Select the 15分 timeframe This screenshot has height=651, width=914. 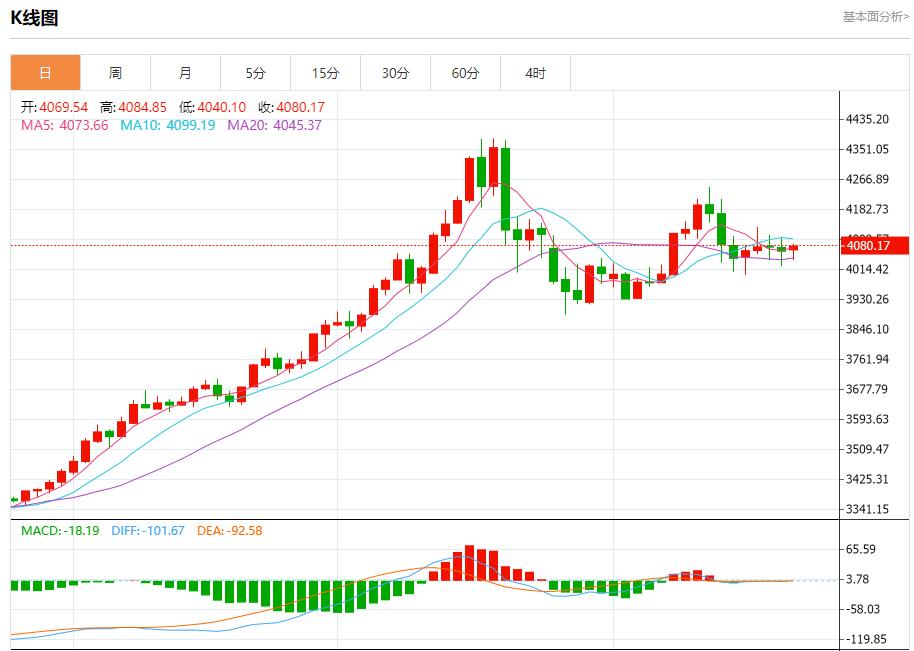coord(327,72)
